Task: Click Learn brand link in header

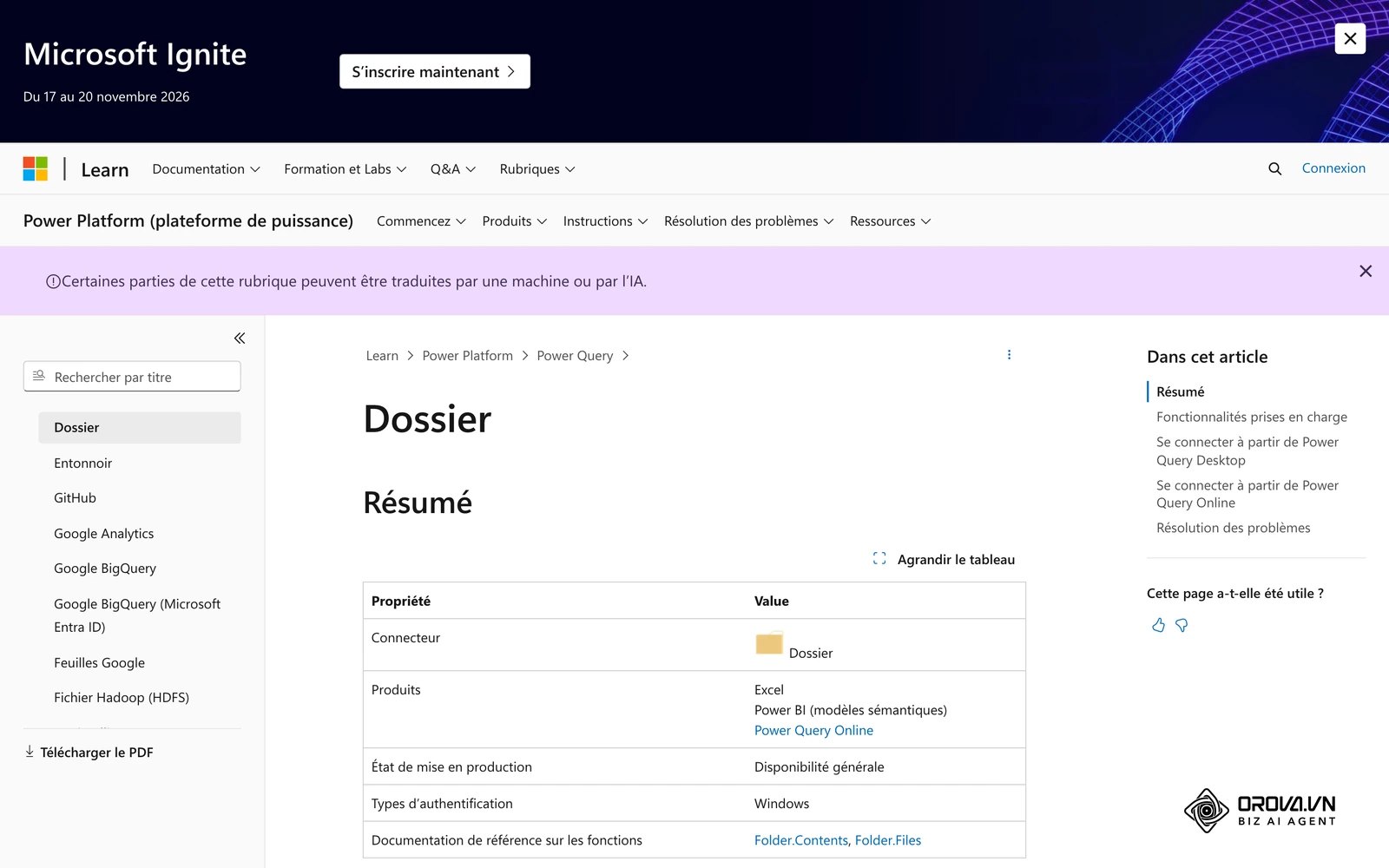Action: point(105,170)
